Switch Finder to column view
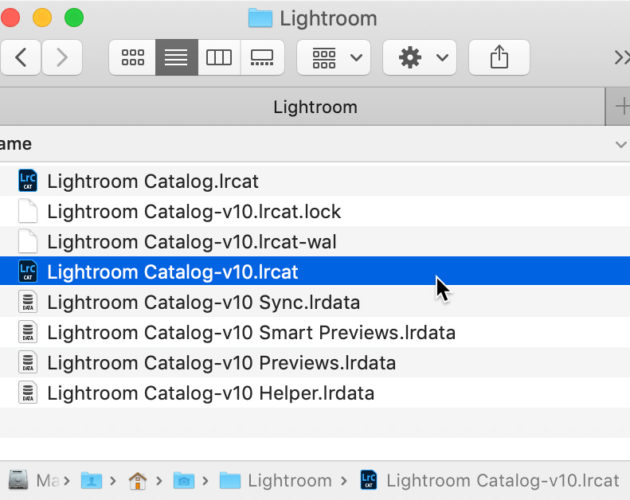Screen dimensions: 630x500 (219, 57)
